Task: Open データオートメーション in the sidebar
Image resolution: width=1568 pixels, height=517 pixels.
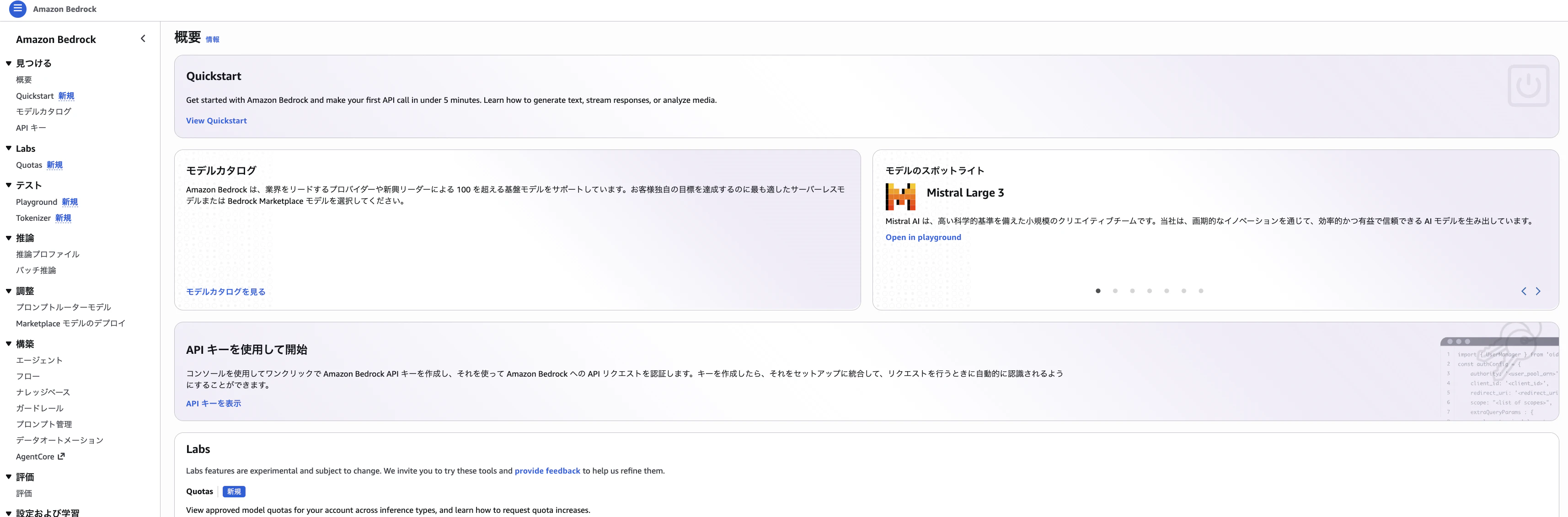Action: pos(59,440)
